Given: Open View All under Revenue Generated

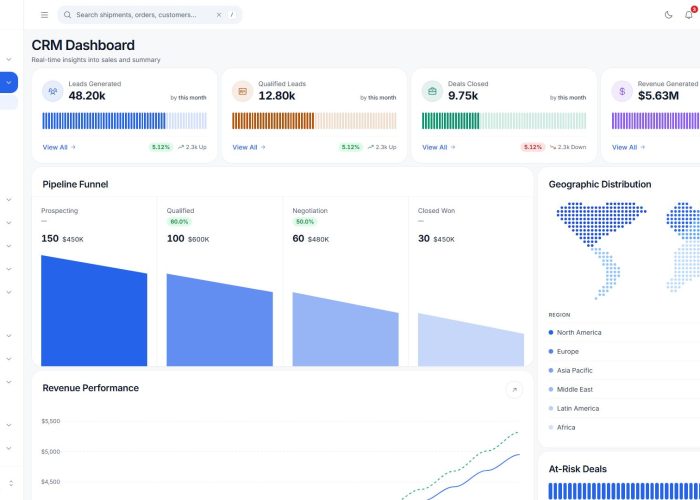Looking at the screenshot, I should (x=628, y=147).
